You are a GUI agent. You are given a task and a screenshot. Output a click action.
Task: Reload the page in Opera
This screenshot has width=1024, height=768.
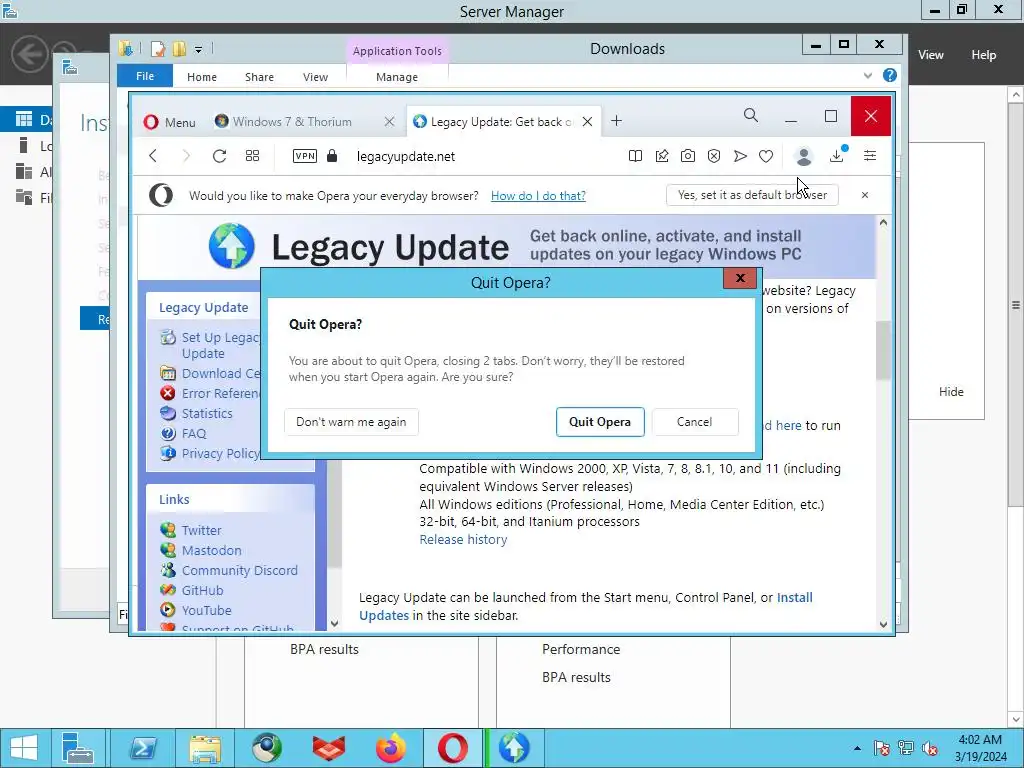click(x=219, y=156)
